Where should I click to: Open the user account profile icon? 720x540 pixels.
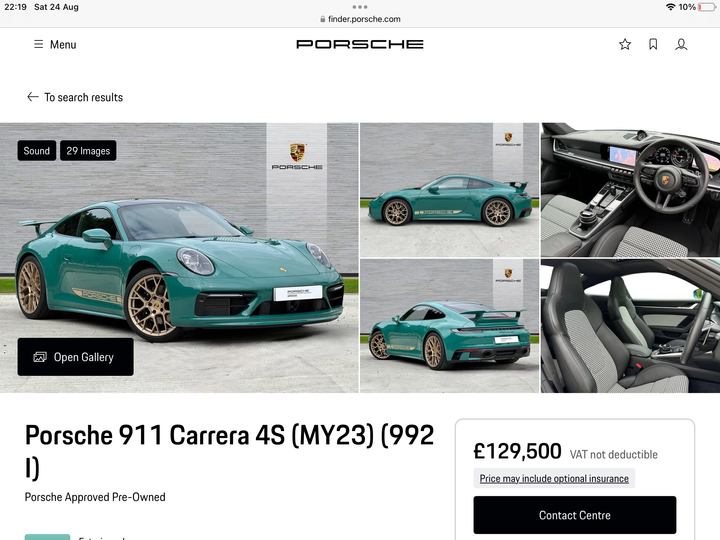[x=681, y=44]
